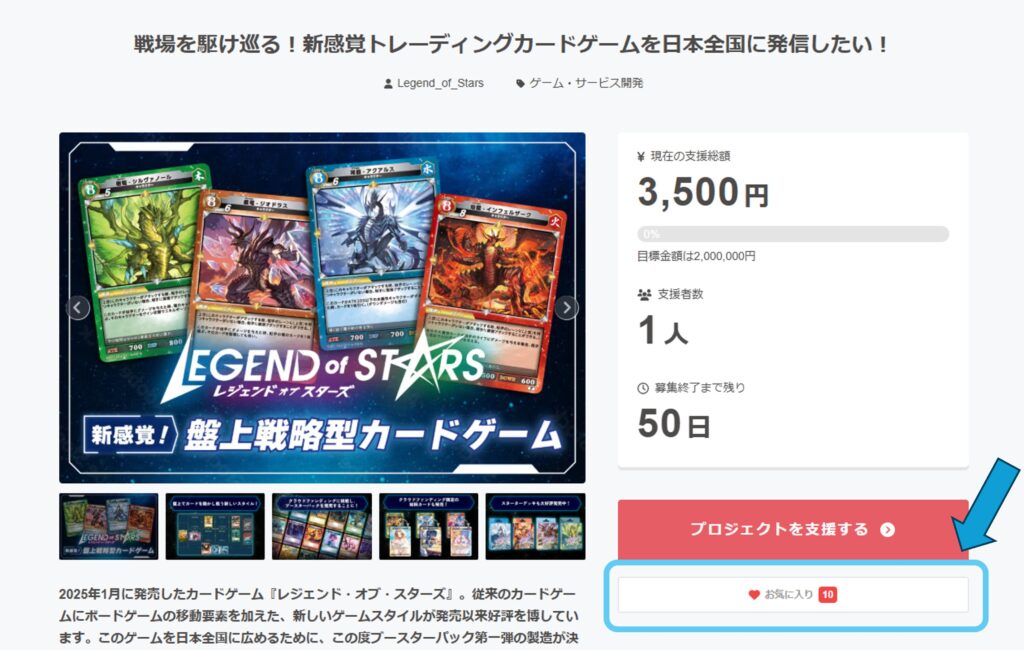This screenshot has height=650, width=1024.
Task: Click the funding progress bar showing 0%
Action: tap(793, 234)
